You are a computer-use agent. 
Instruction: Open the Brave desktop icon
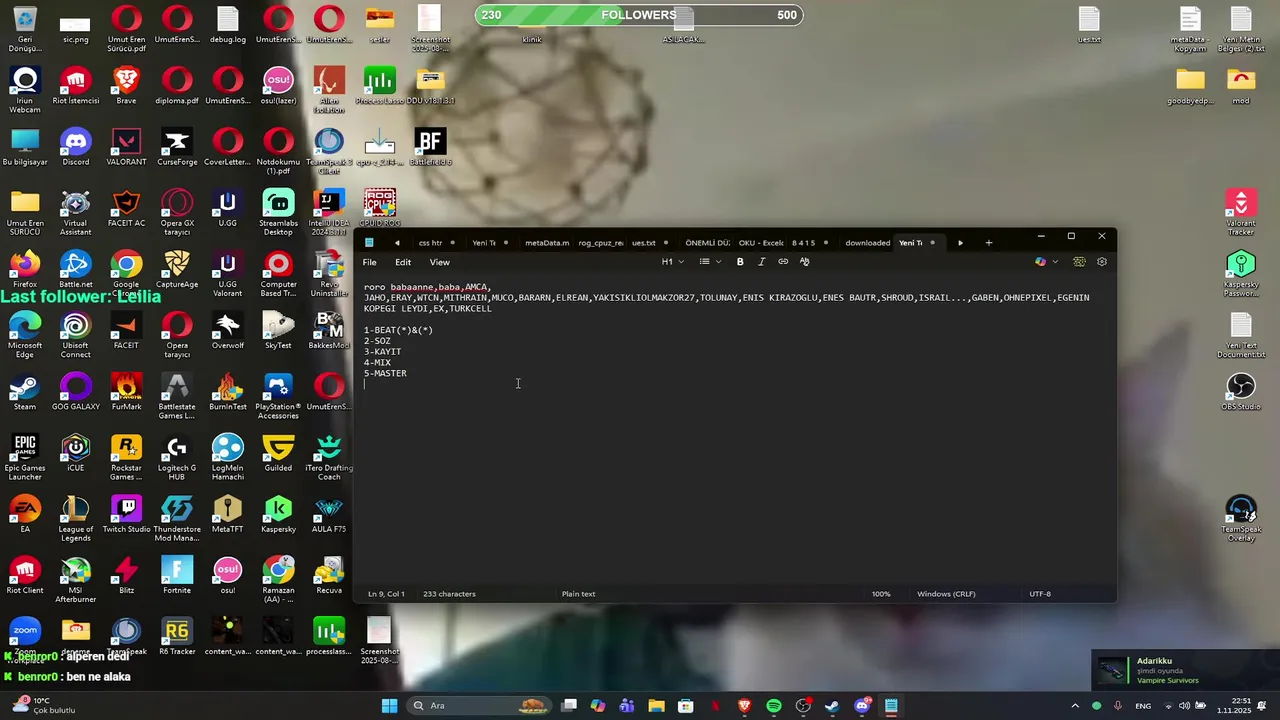click(x=126, y=87)
